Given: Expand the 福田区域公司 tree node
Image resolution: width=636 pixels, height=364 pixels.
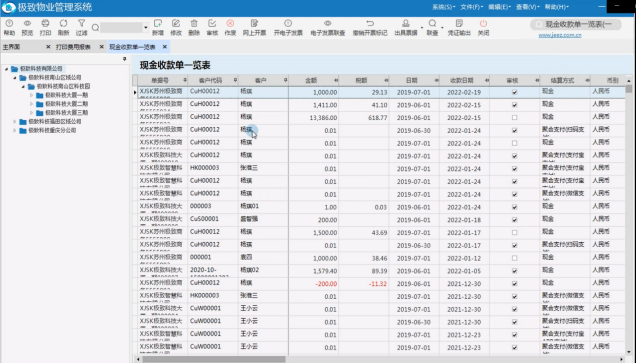Looking at the screenshot, I should pos(15,122).
